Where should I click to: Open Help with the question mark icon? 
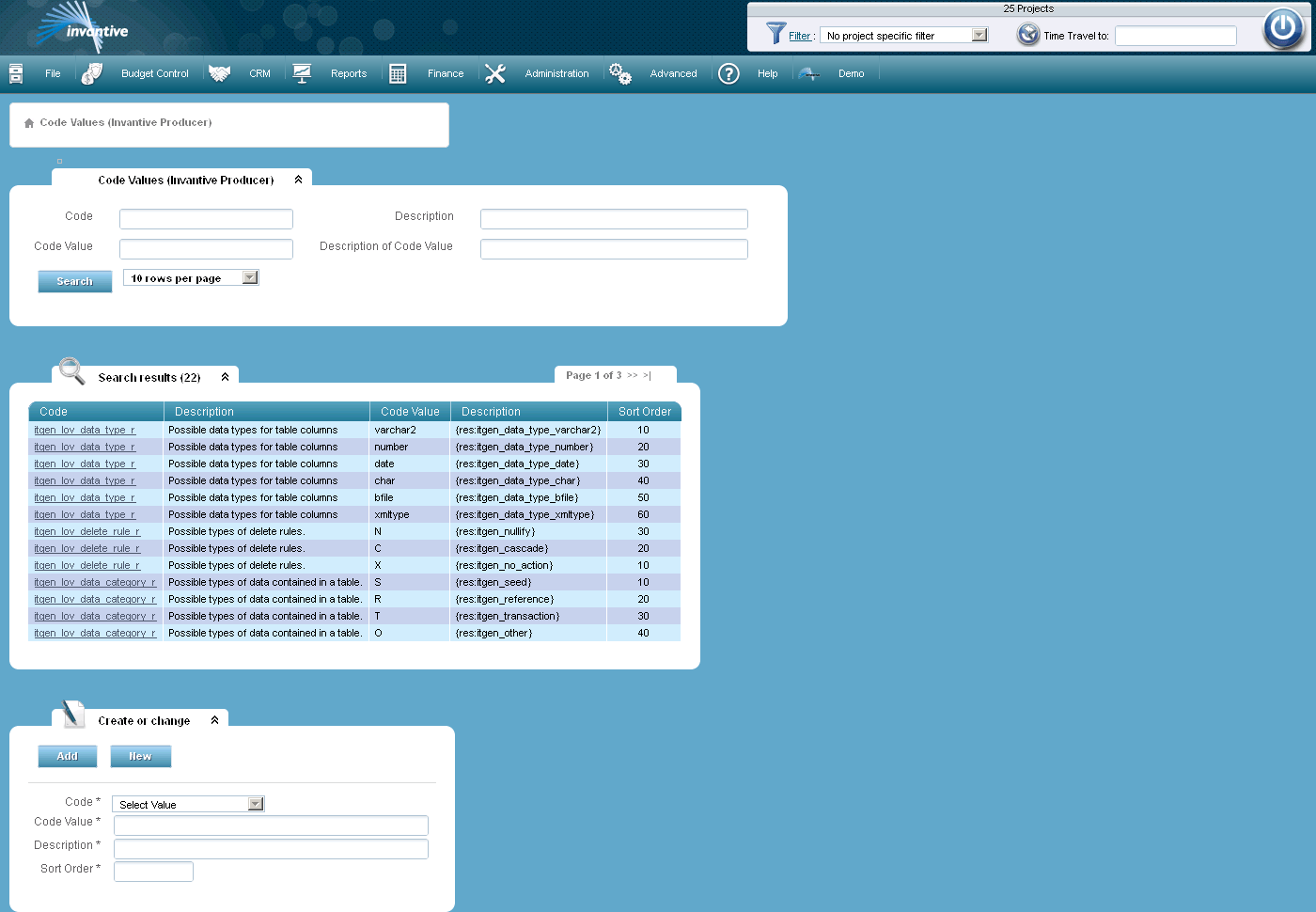(x=728, y=72)
